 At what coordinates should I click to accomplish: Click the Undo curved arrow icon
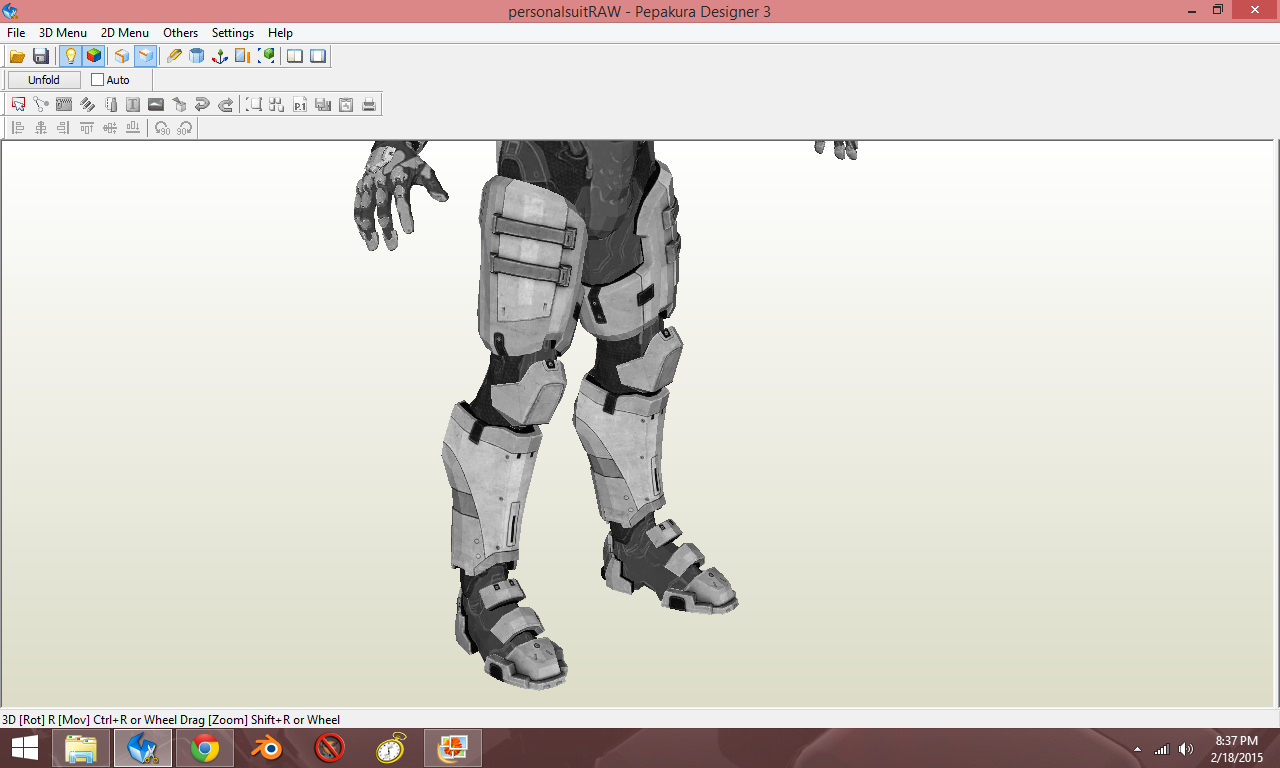point(202,104)
